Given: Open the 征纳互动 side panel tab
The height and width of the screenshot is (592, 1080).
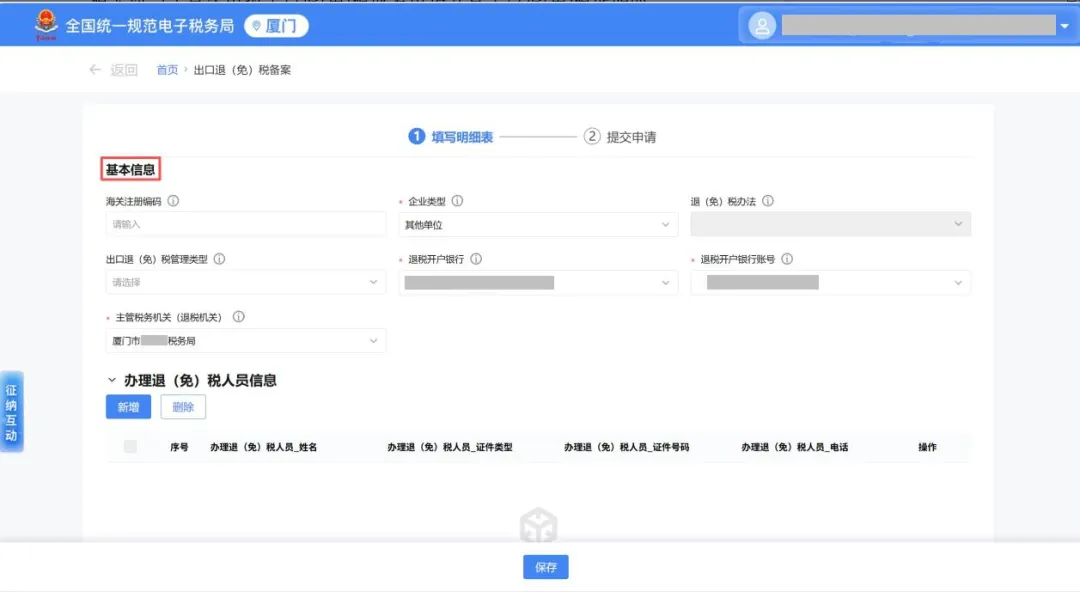Looking at the screenshot, I should 13,410.
